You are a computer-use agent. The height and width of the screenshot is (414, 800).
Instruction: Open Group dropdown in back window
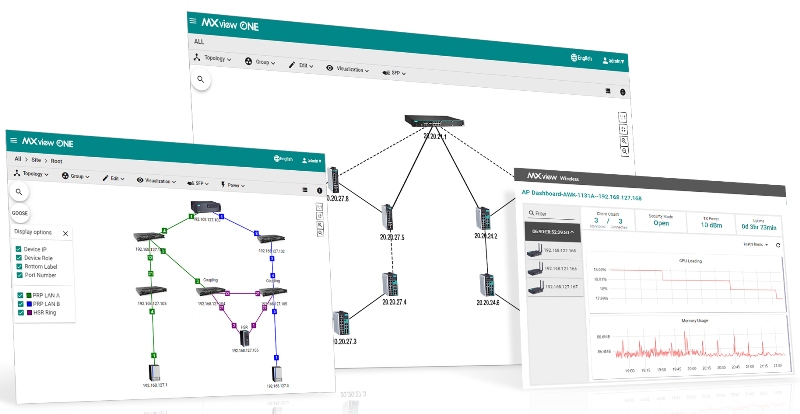[260, 62]
